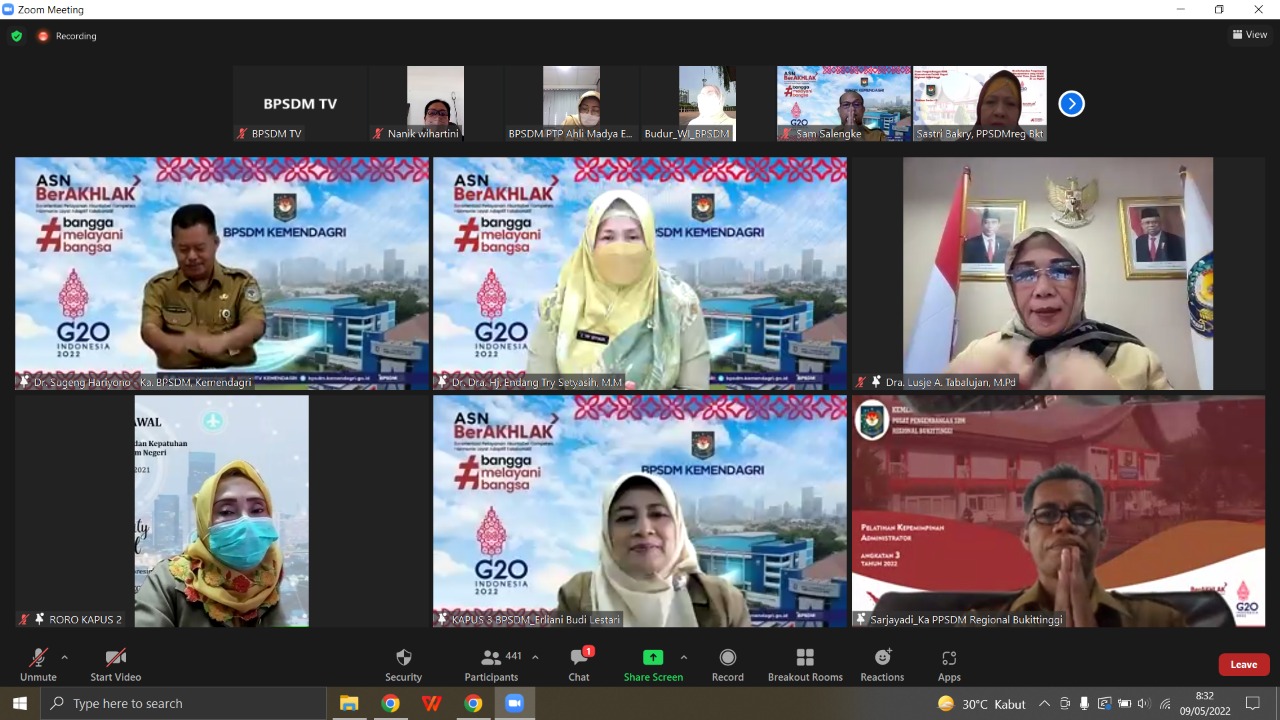Image resolution: width=1280 pixels, height=720 pixels.
Task: Start Video with the camera button
Action: 116,664
